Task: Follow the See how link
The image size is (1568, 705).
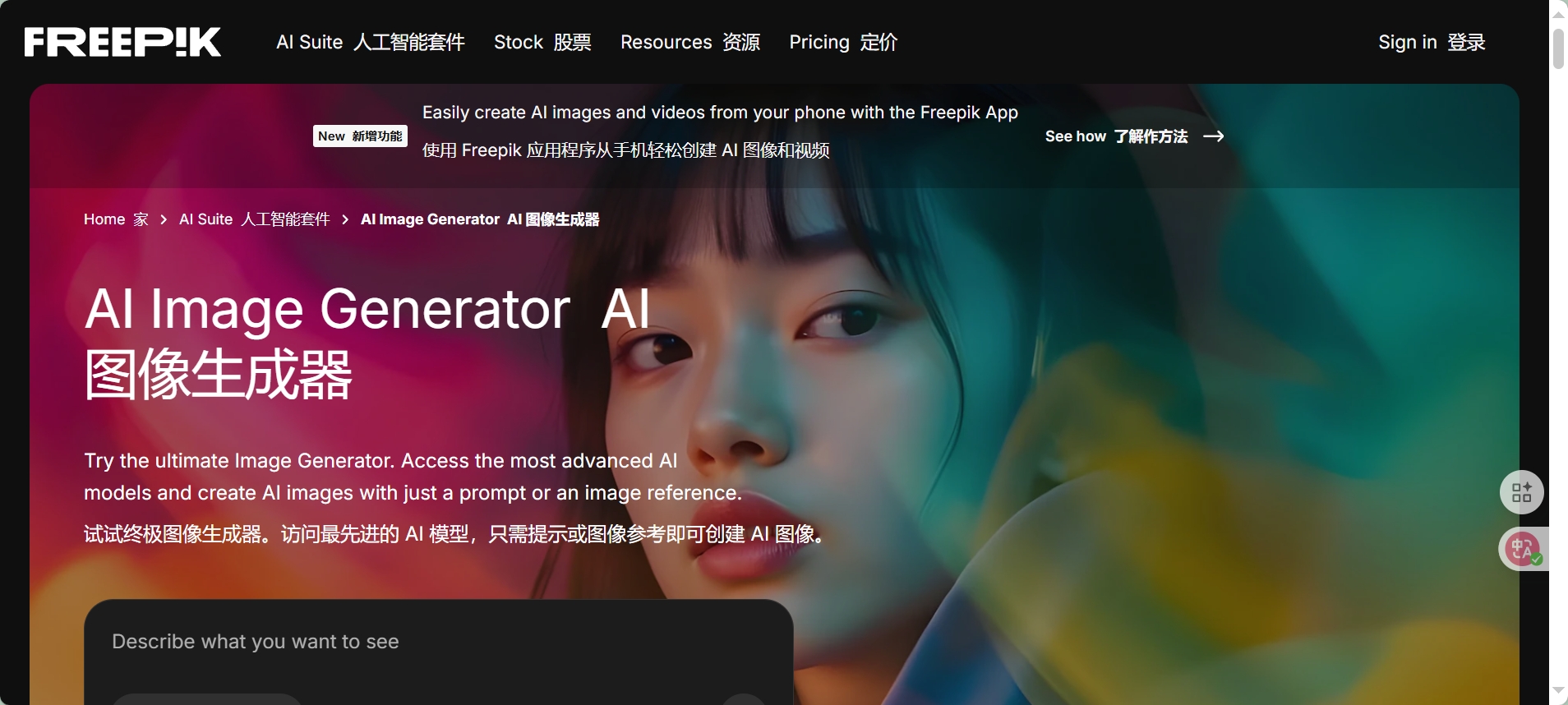Action: coord(1116,136)
